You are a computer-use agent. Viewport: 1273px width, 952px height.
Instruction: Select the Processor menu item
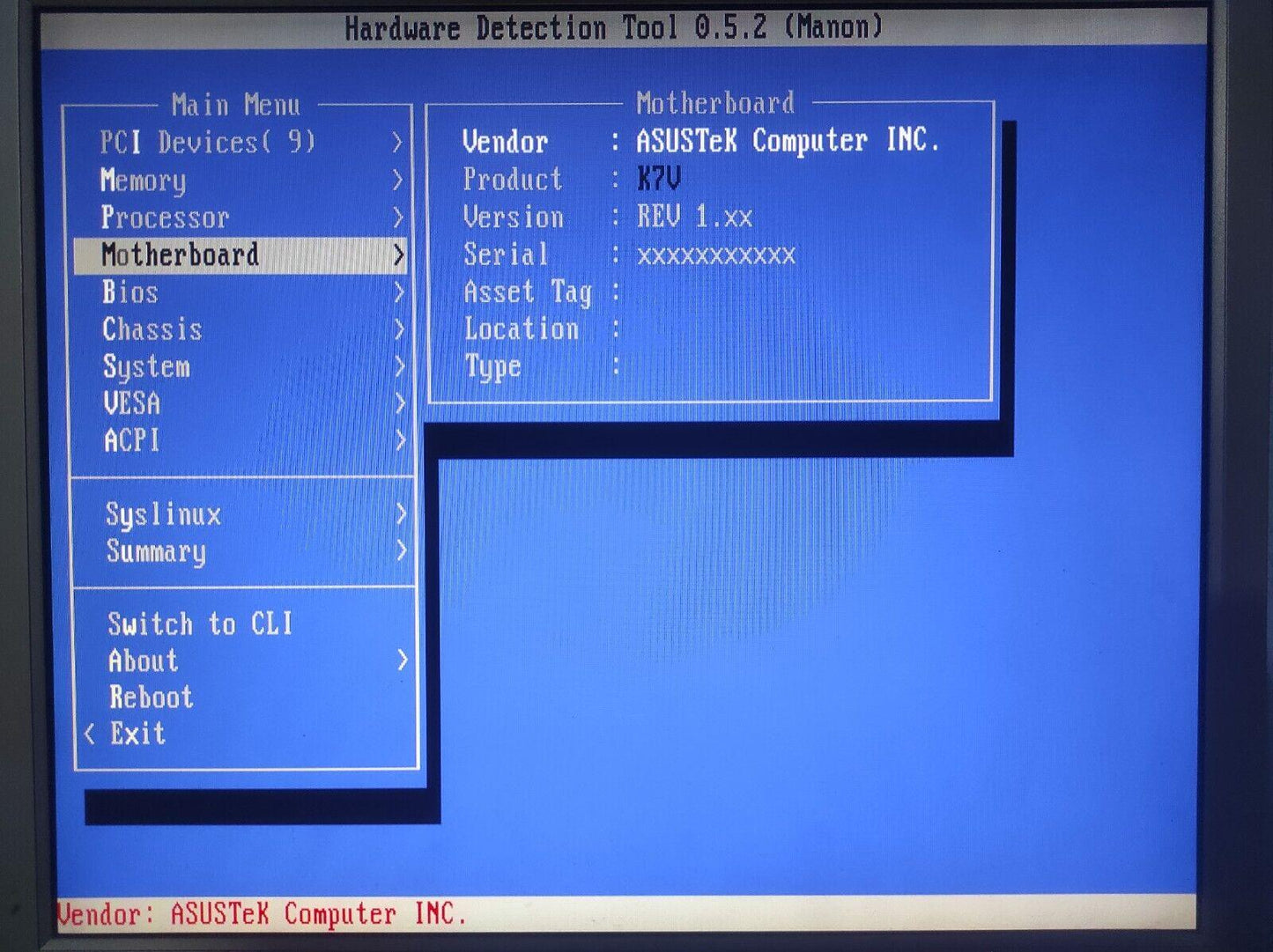[x=165, y=218]
